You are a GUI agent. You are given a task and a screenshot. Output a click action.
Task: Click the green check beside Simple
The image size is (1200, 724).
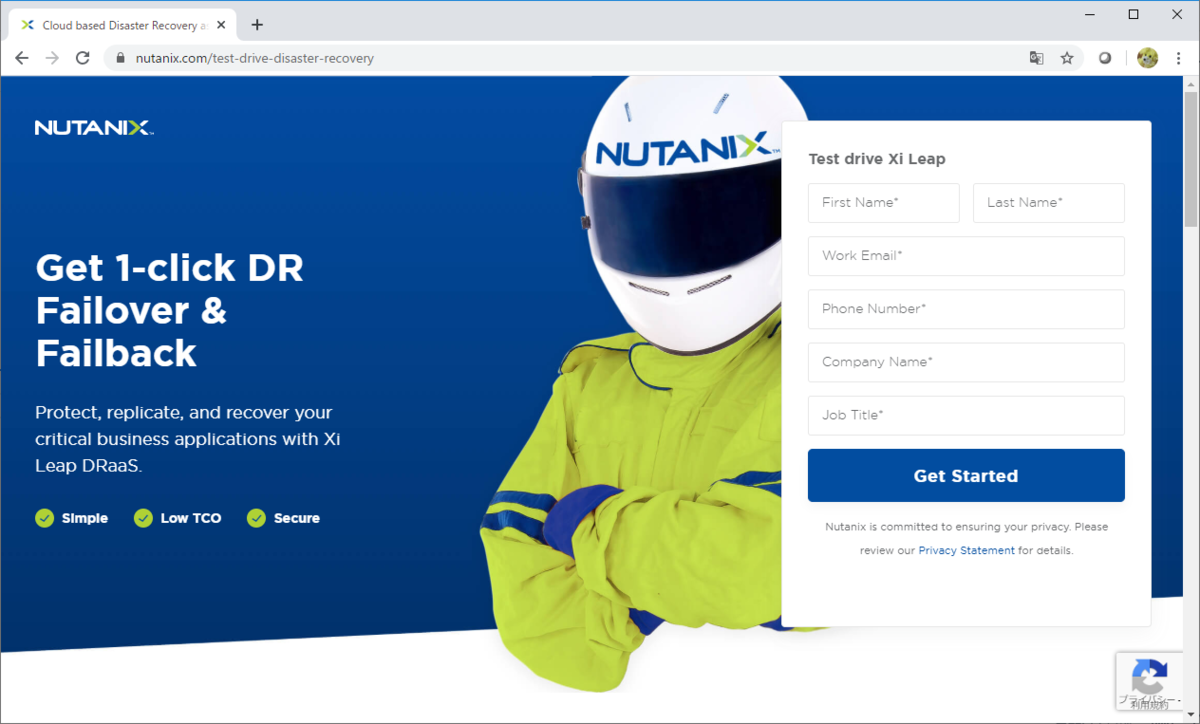(44, 518)
